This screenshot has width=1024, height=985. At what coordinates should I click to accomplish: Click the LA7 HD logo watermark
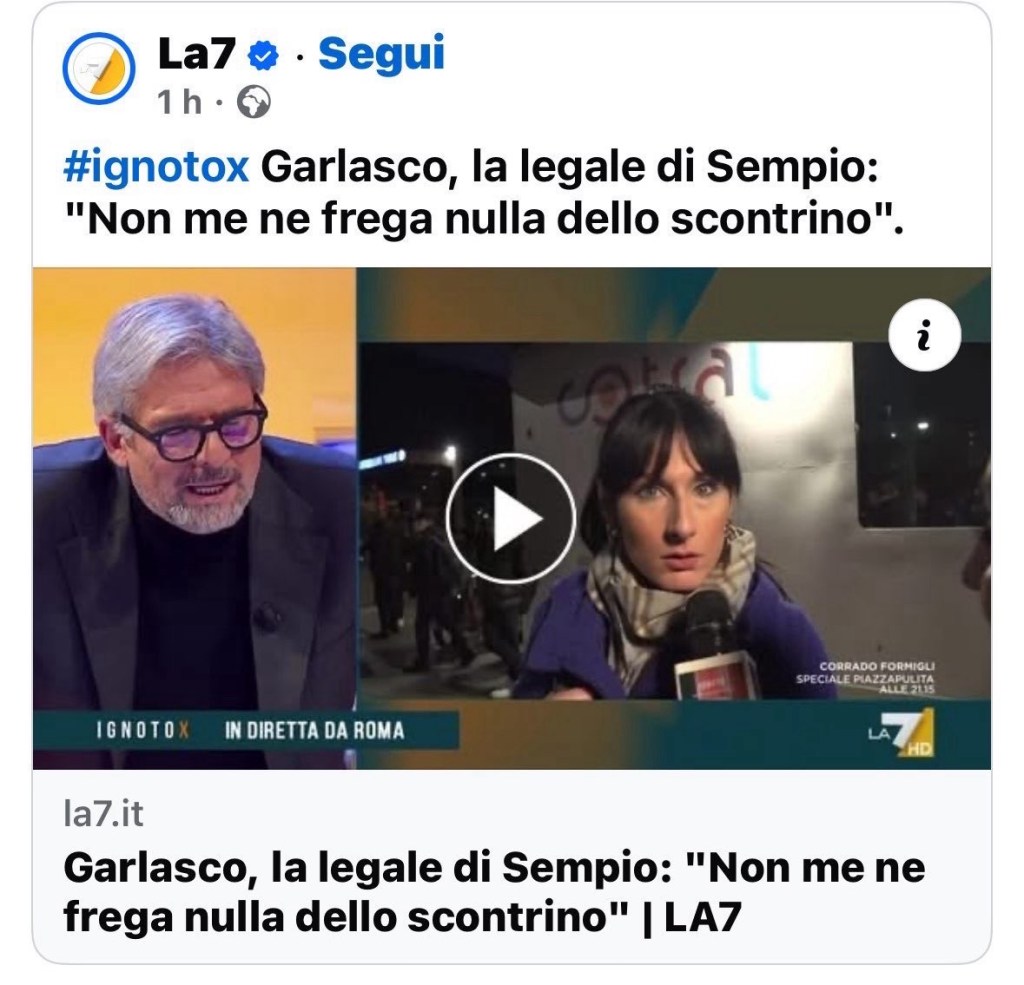[902, 733]
